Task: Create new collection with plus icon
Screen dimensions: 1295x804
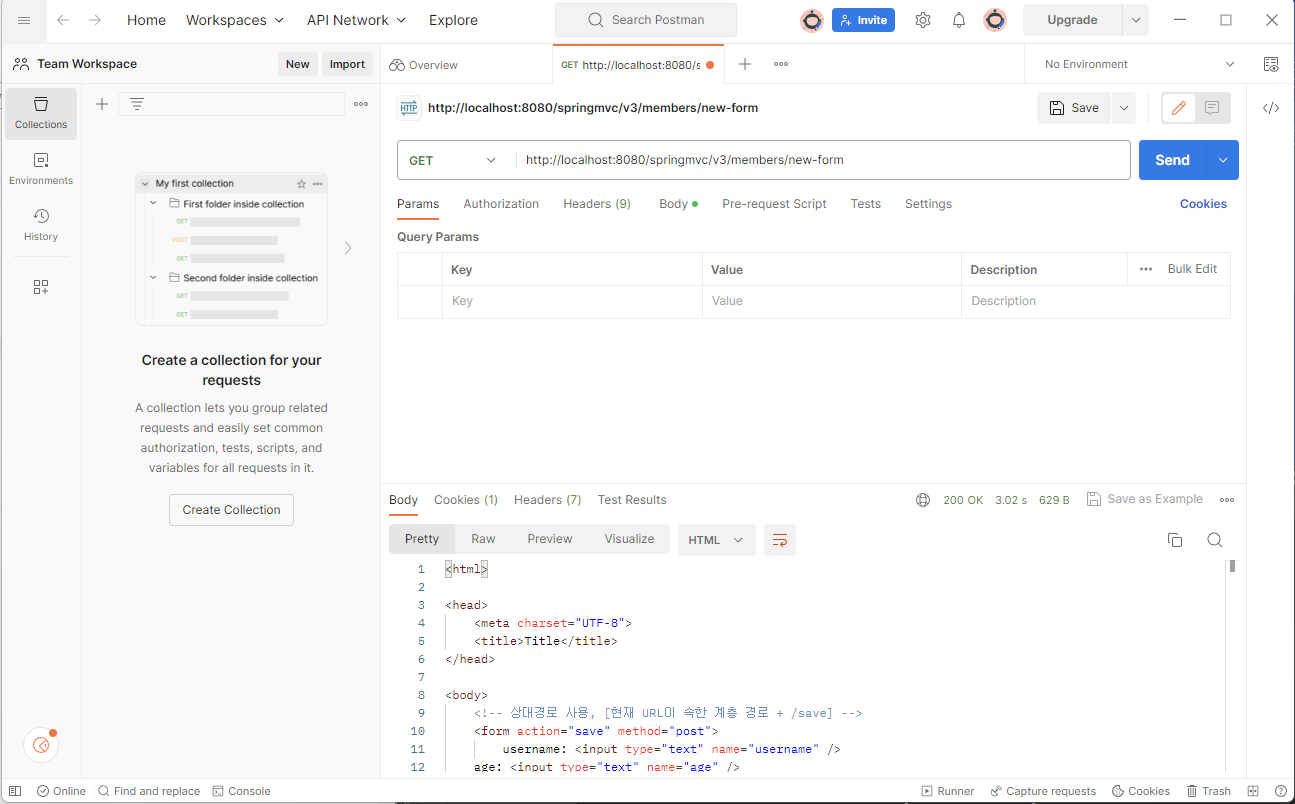Action: pyautogui.click(x=101, y=104)
